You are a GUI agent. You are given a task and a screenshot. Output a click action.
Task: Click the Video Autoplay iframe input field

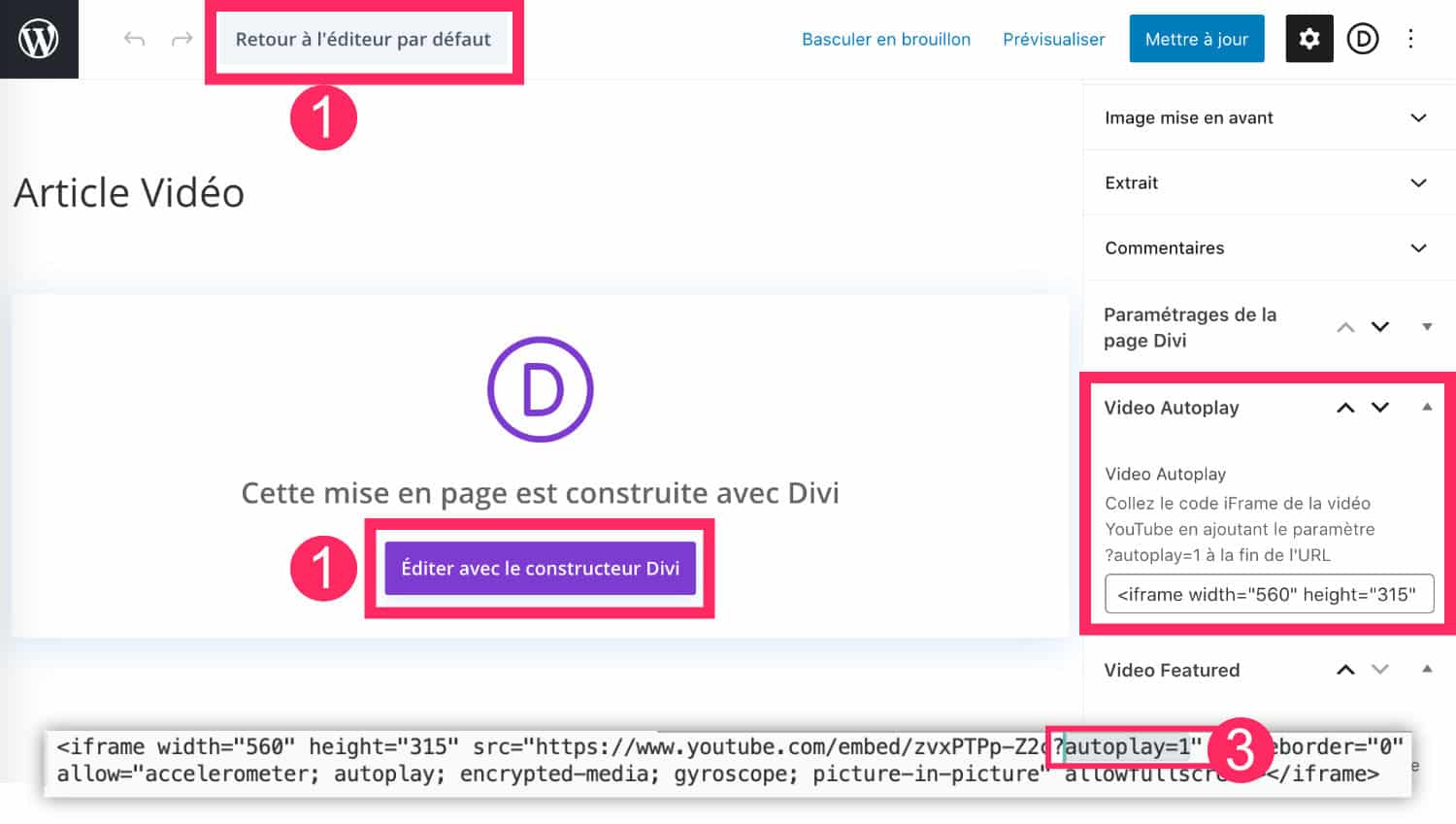pyautogui.click(x=1269, y=594)
